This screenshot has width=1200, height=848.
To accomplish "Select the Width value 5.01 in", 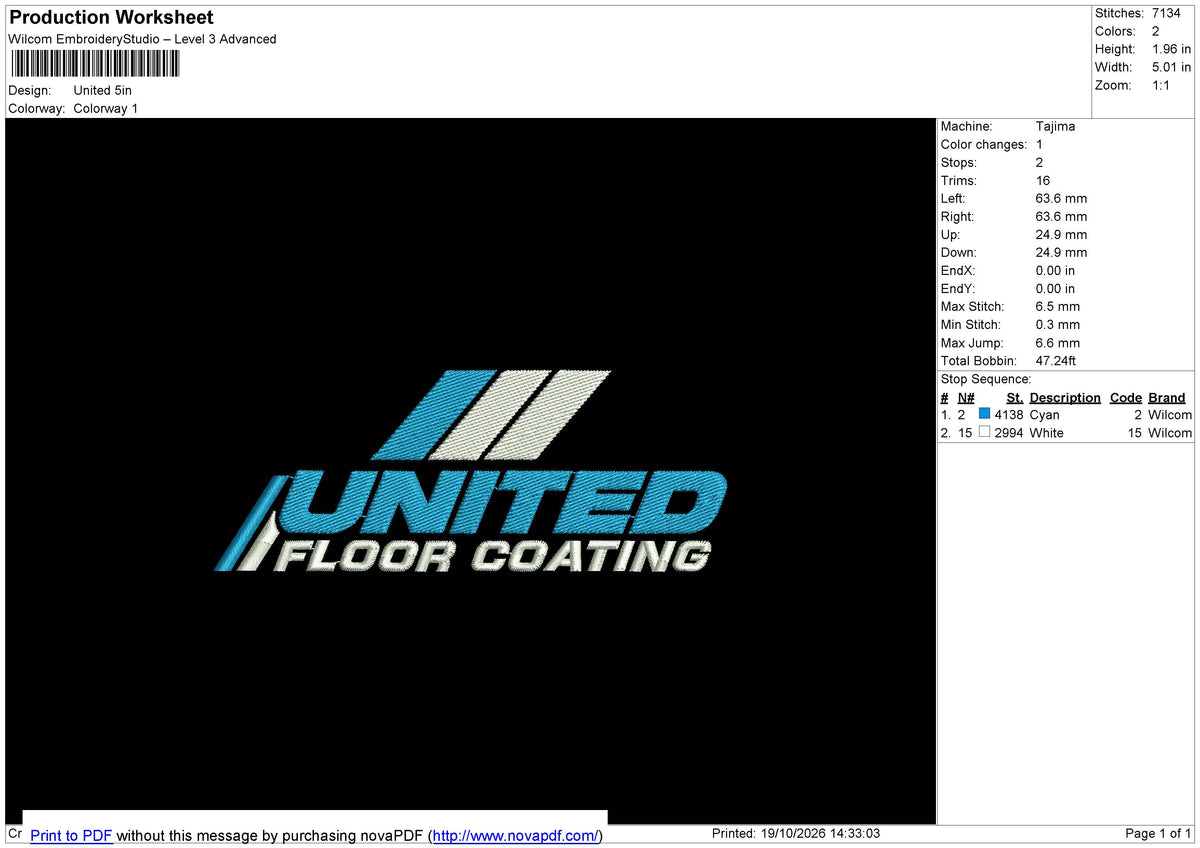I will tap(1172, 67).
